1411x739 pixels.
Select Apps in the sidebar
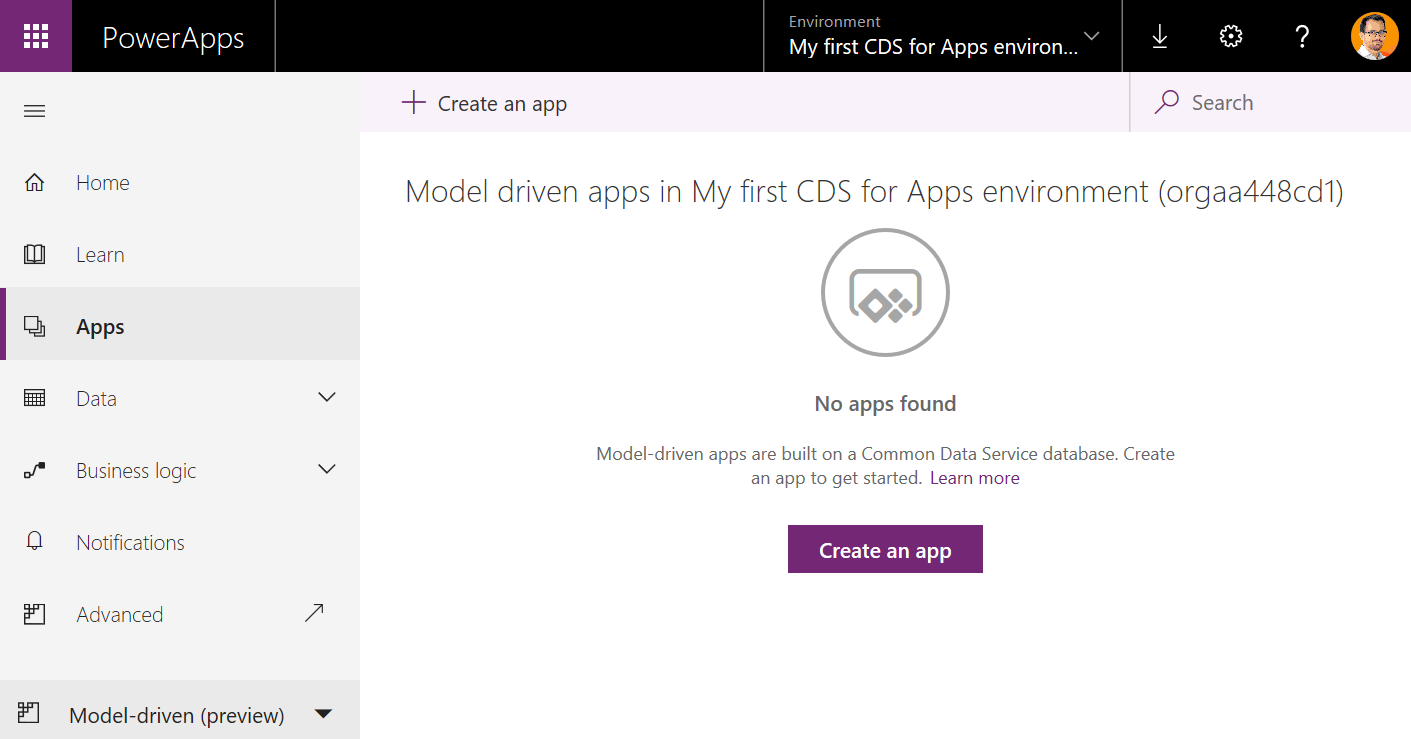coord(100,327)
